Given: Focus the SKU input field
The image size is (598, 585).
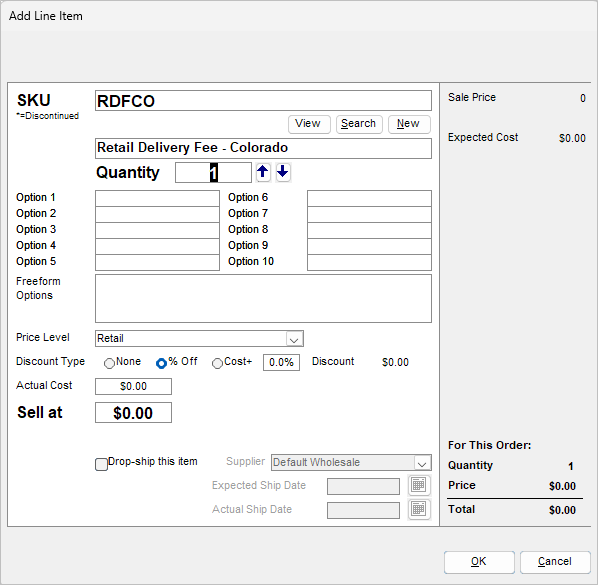Looking at the screenshot, I should point(263,101).
